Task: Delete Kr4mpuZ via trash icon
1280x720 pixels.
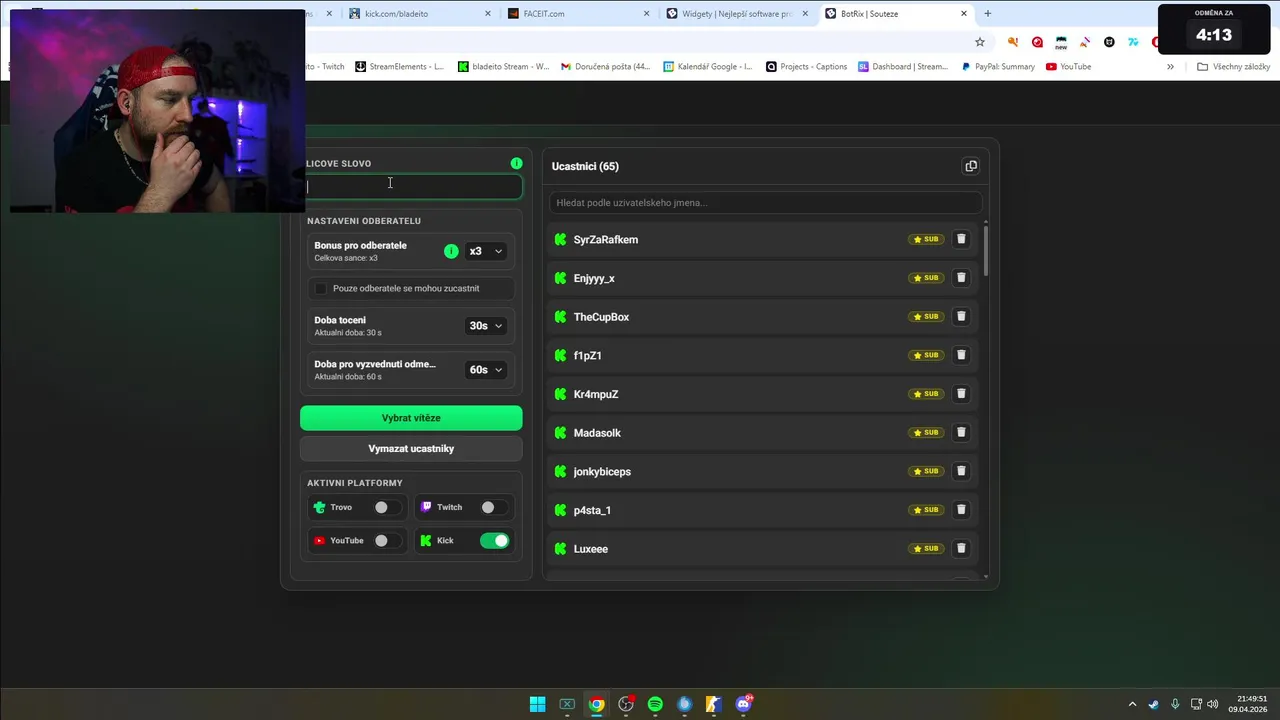Action: pos(961,394)
